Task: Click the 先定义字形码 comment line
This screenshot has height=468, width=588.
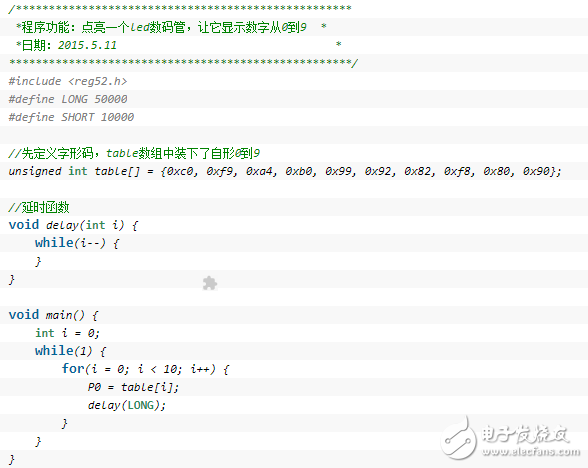Action: click(134, 153)
